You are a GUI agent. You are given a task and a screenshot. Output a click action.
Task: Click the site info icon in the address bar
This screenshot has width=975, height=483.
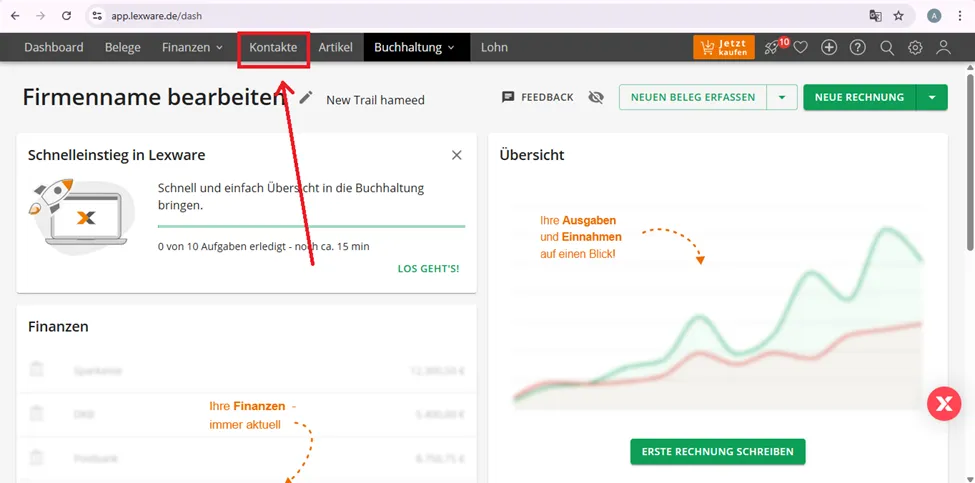[x=96, y=16]
